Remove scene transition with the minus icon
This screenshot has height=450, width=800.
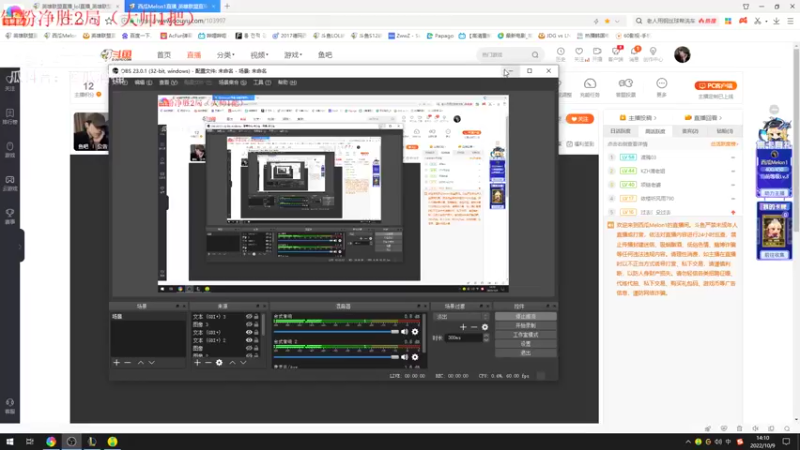[x=474, y=327]
